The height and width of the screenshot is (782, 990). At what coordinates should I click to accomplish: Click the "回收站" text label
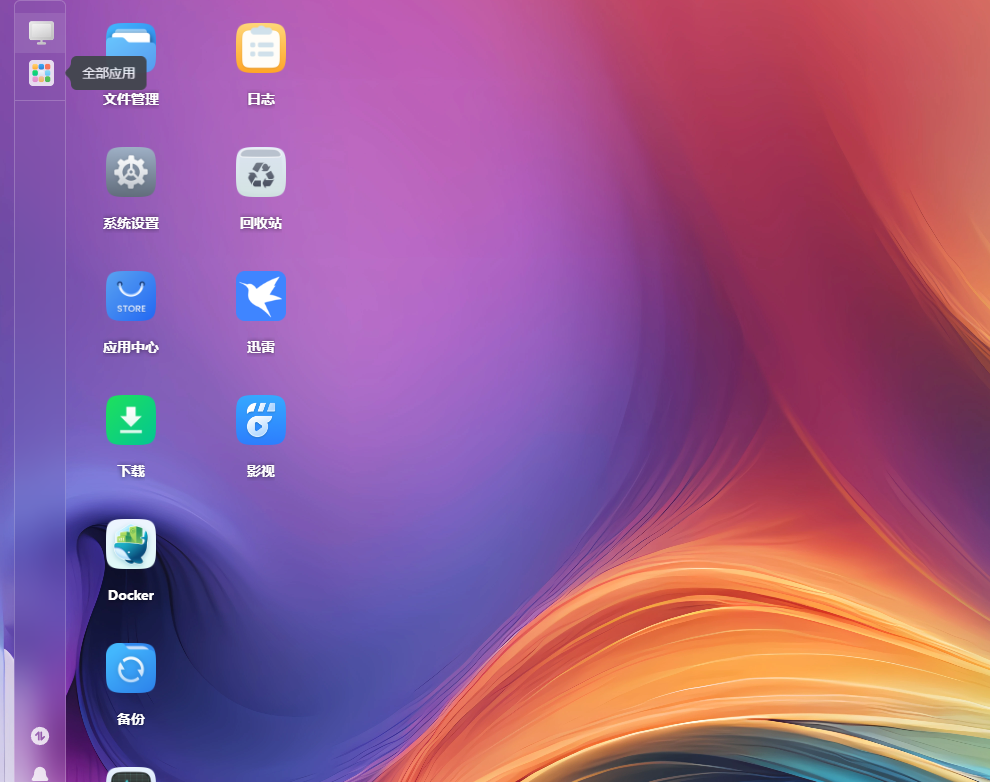(261, 223)
